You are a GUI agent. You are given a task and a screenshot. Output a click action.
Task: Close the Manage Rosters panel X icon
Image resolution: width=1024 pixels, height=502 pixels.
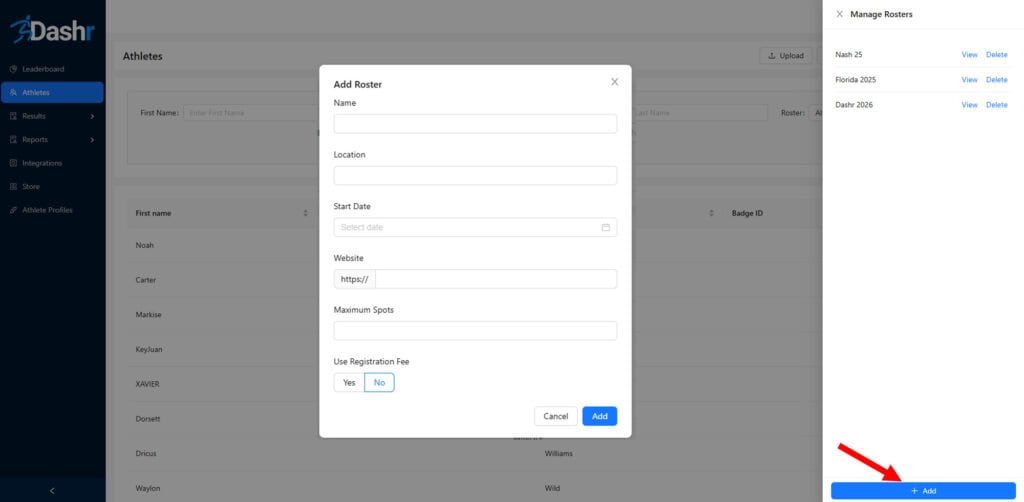[839, 14]
